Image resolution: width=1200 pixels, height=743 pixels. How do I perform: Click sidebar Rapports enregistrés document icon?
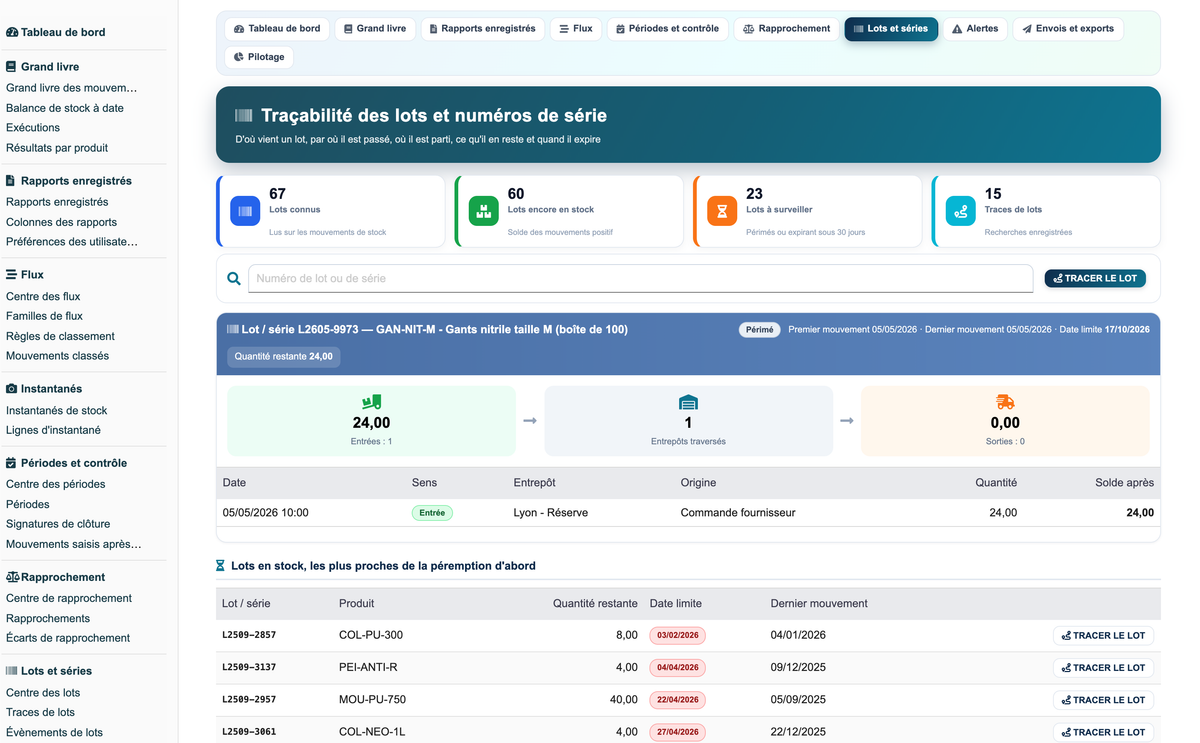pyautogui.click(x=11, y=181)
